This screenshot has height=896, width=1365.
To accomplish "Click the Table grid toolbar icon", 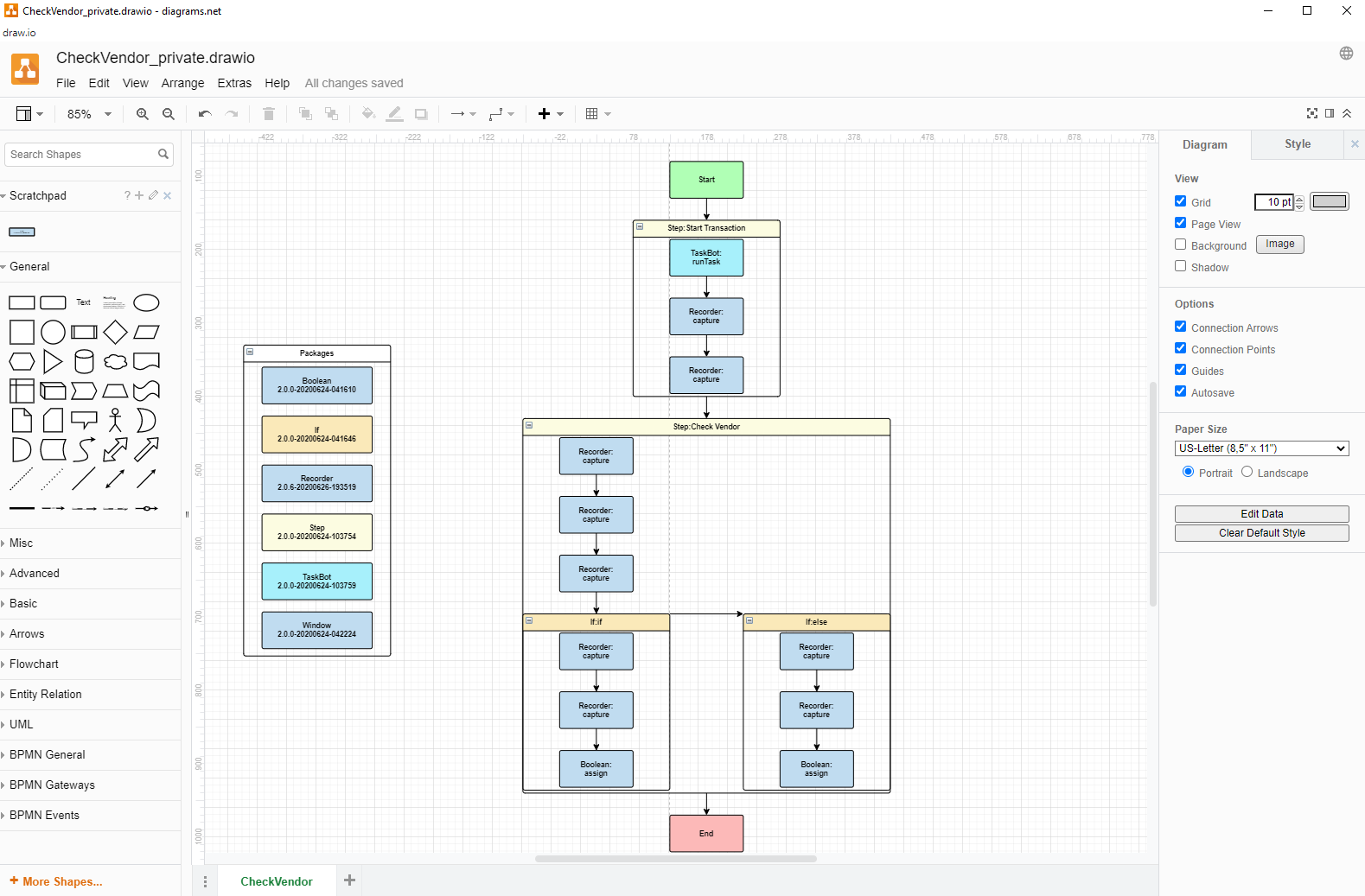I will click(597, 114).
